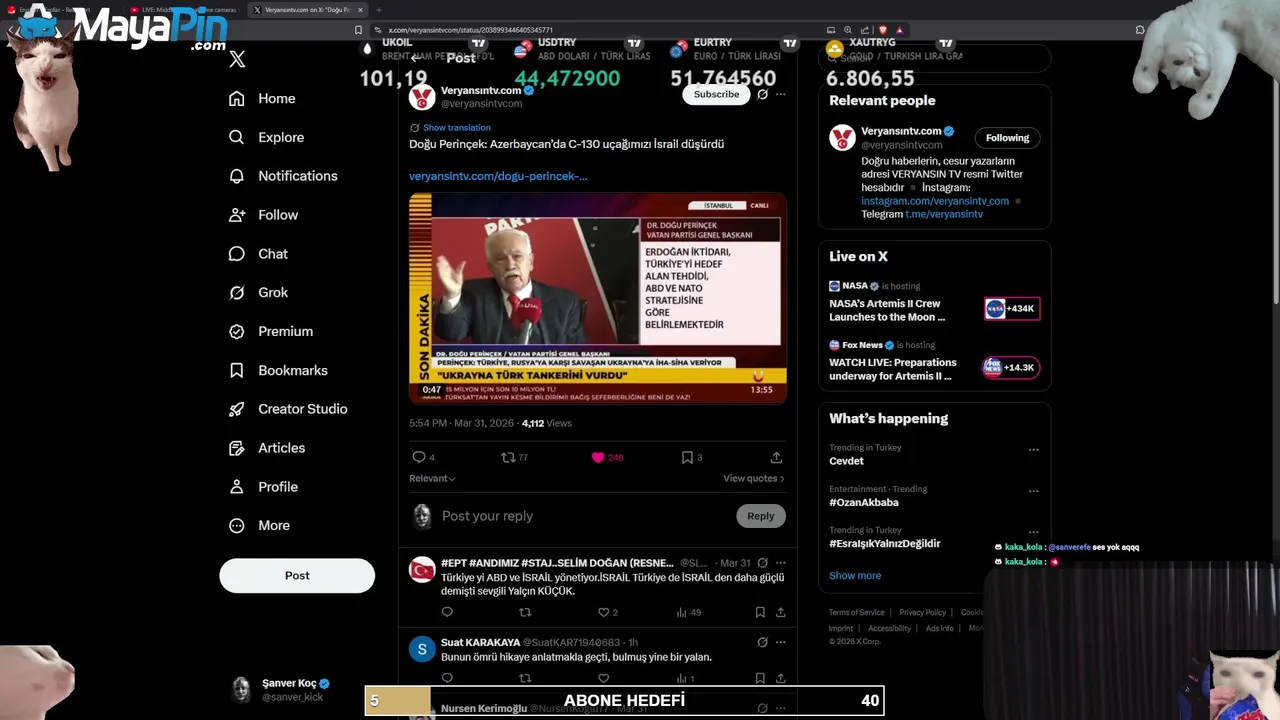Screen dimensions: 1280x720
Task: Click the Bookmarks ribbon icon in the sidebar
Action: click(236, 370)
